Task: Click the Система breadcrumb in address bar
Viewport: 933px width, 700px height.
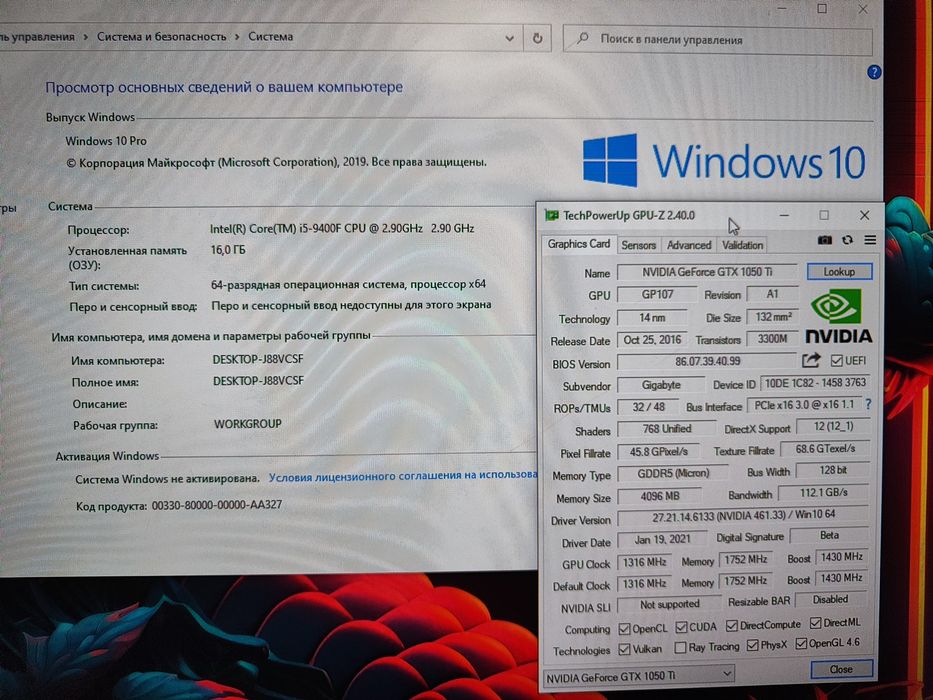Action: click(271, 37)
